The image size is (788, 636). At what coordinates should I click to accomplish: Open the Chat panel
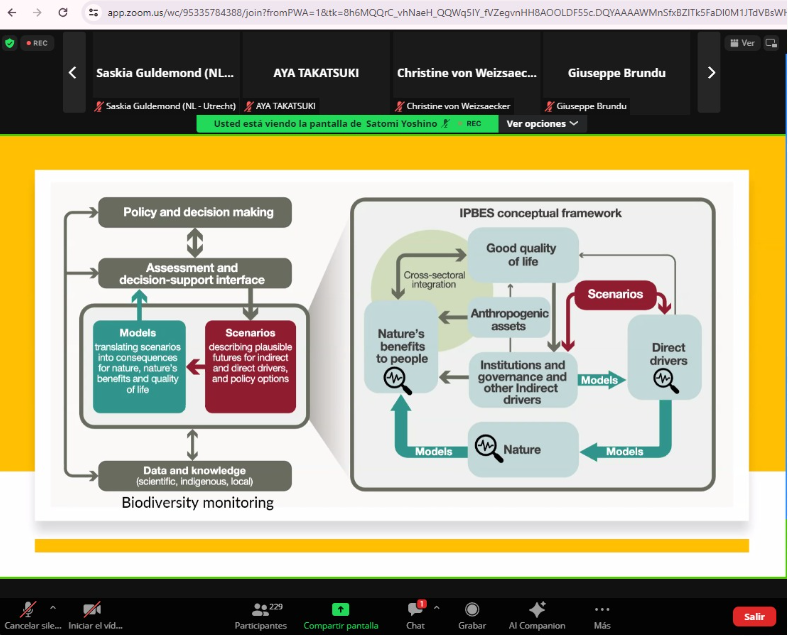click(x=414, y=609)
